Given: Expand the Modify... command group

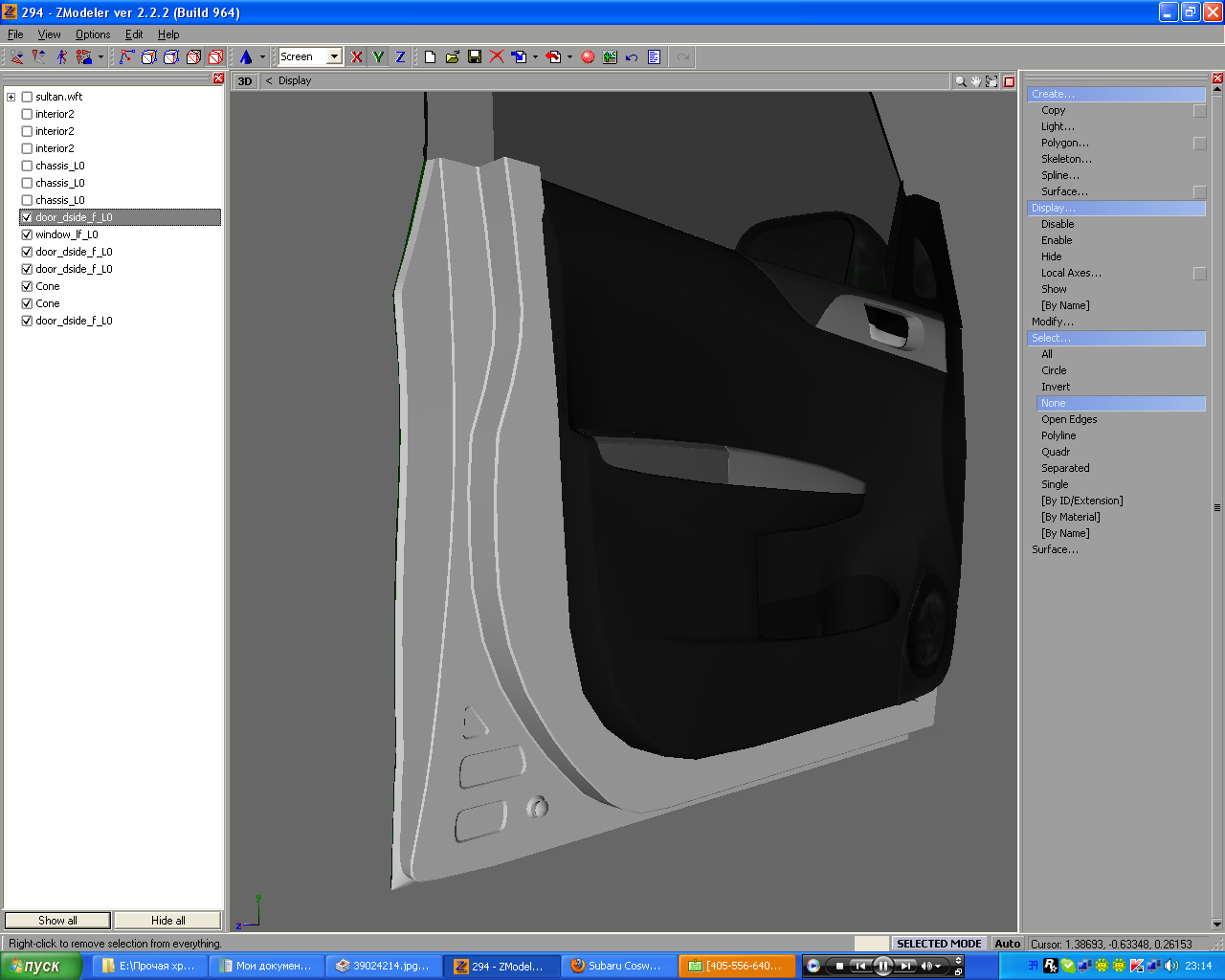Looking at the screenshot, I should coord(1052,322).
